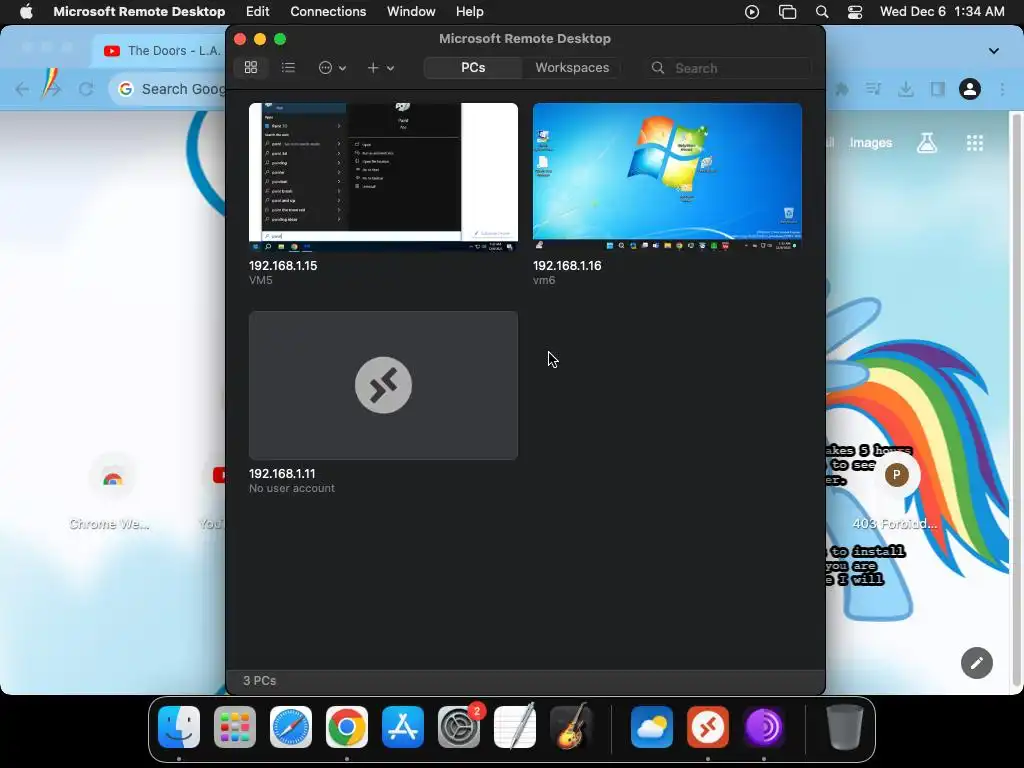The image size is (1024, 768).
Task: Open Chrome profile avatar icon
Action: [970, 89]
